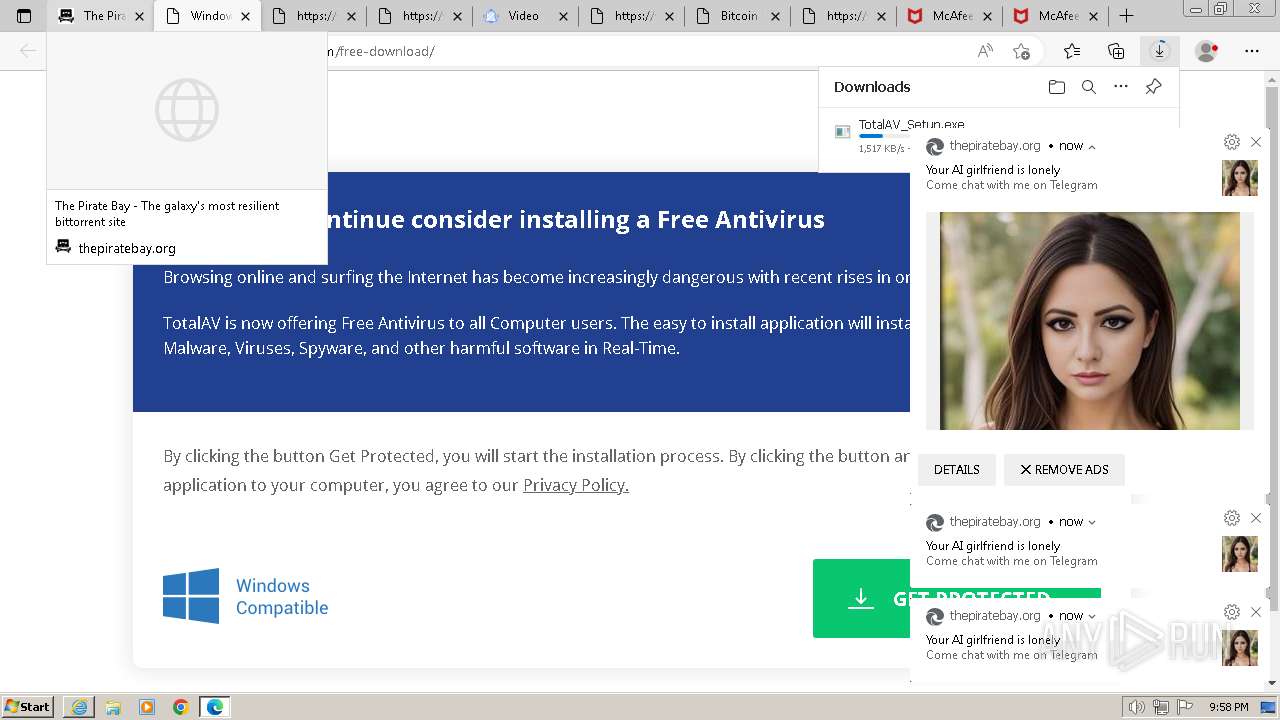
Task: Open a new tab with plus button
Action: pyautogui.click(x=1126, y=16)
